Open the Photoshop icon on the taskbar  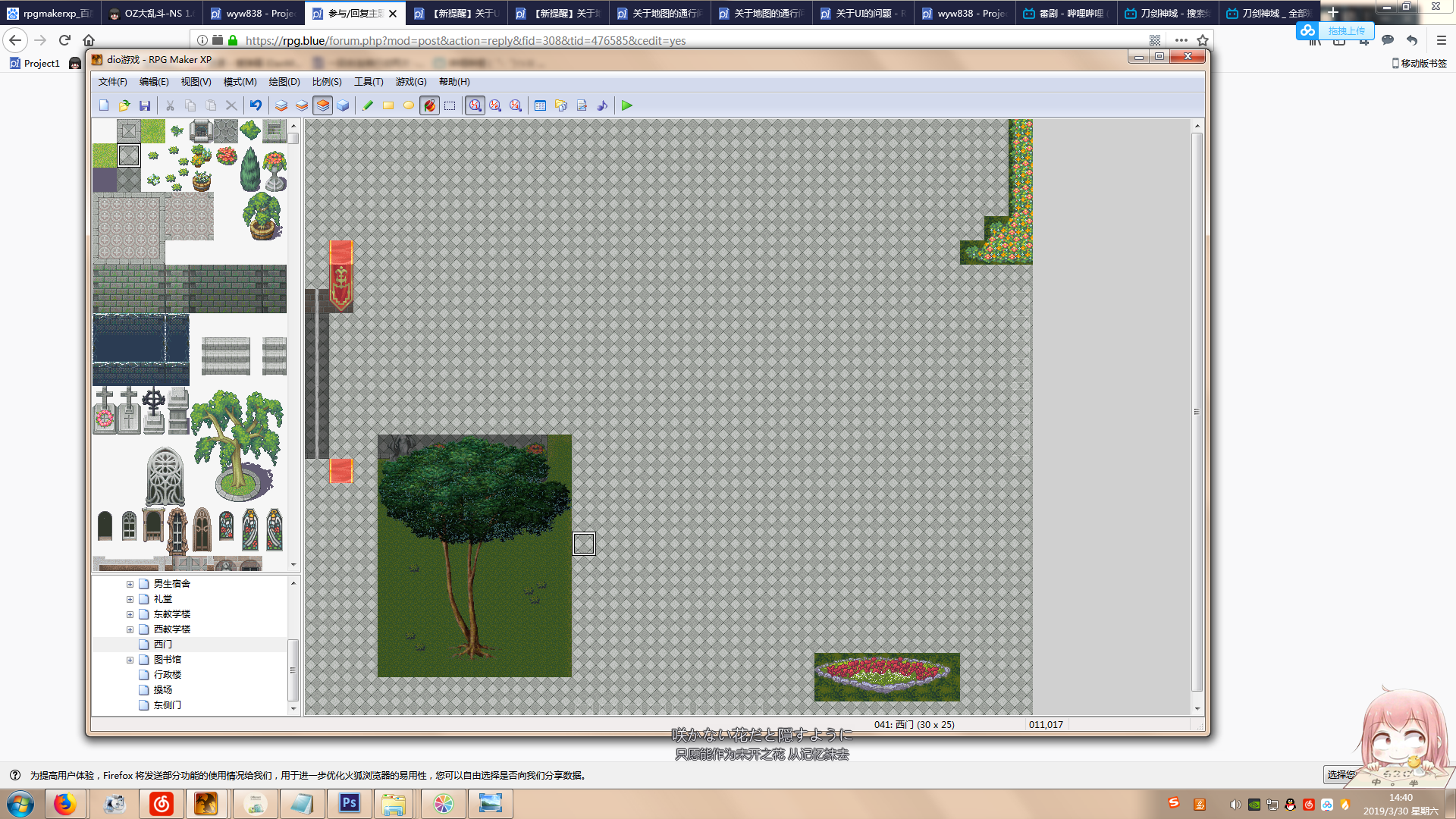[349, 803]
